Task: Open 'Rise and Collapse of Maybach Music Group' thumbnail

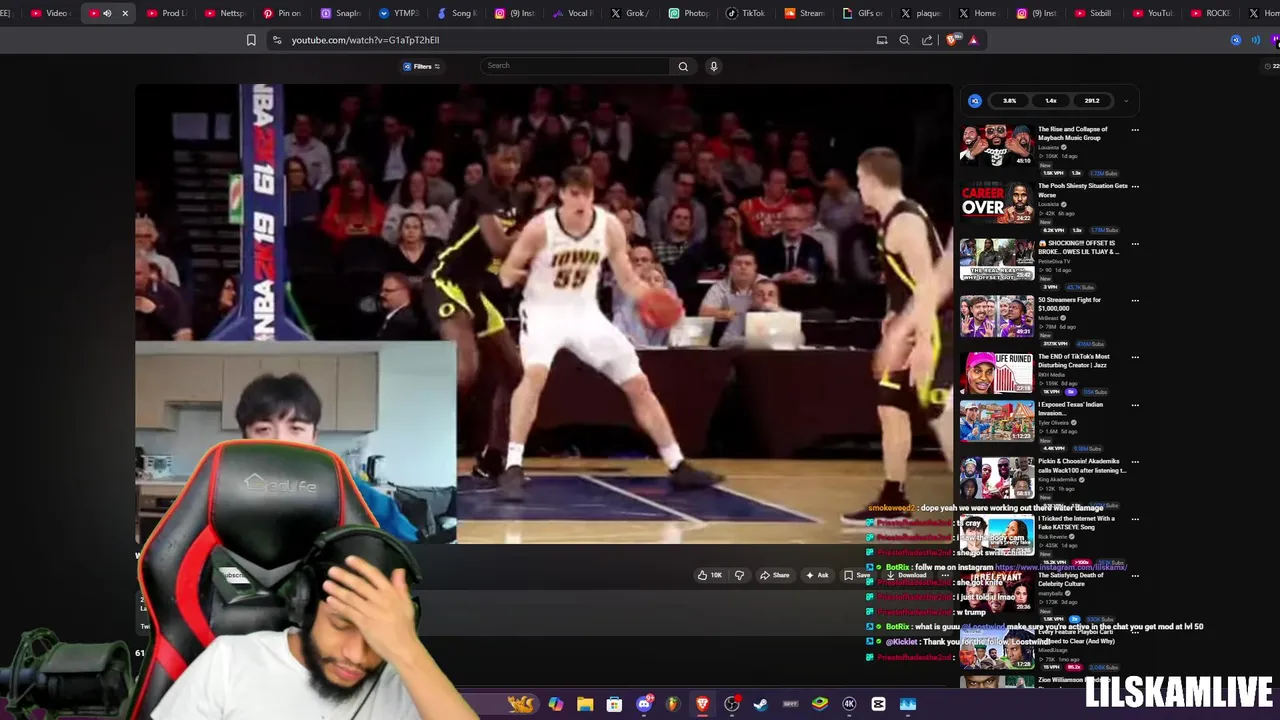Action: coord(997,145)
